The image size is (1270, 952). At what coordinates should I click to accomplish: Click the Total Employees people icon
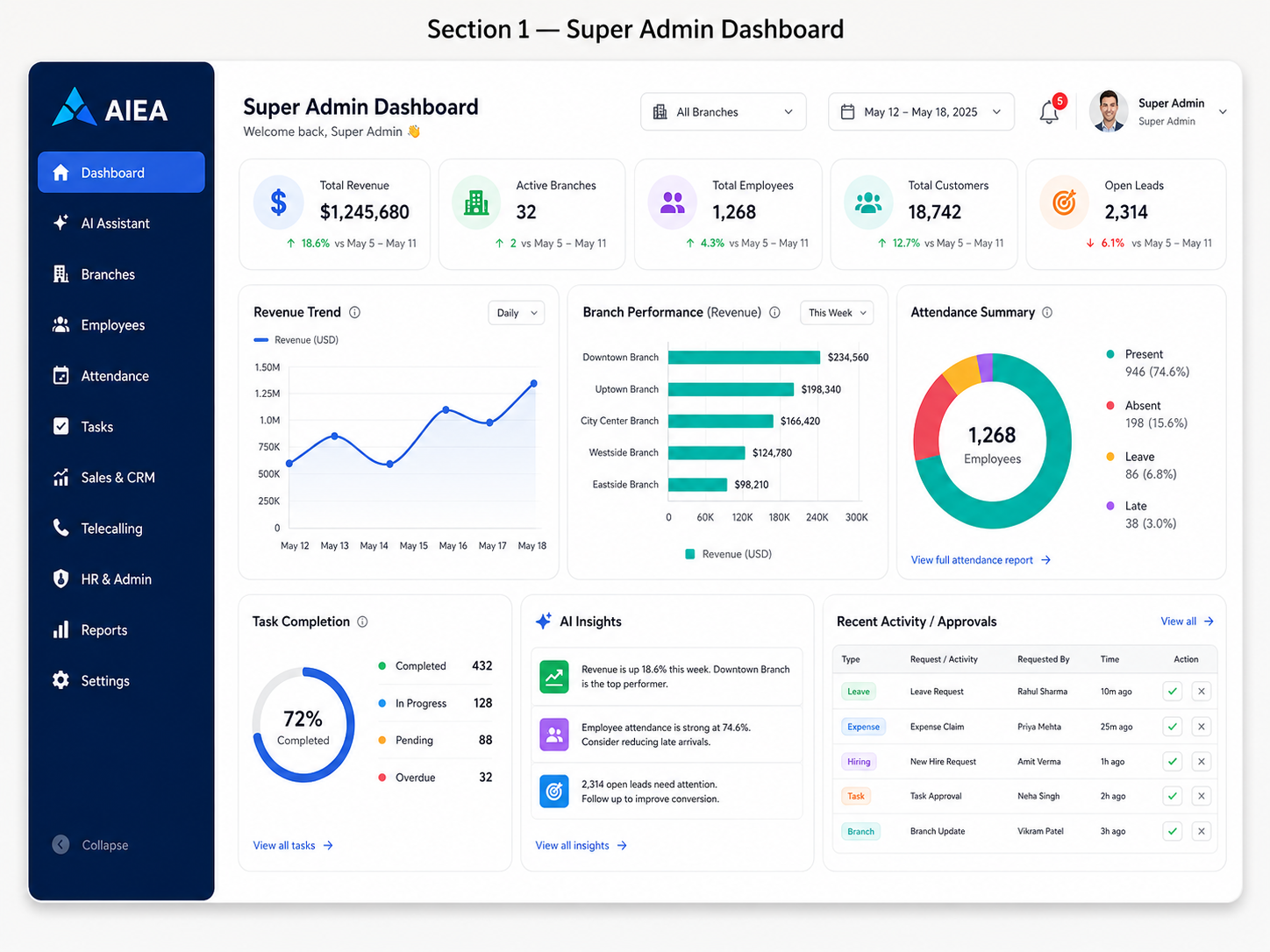673,202
